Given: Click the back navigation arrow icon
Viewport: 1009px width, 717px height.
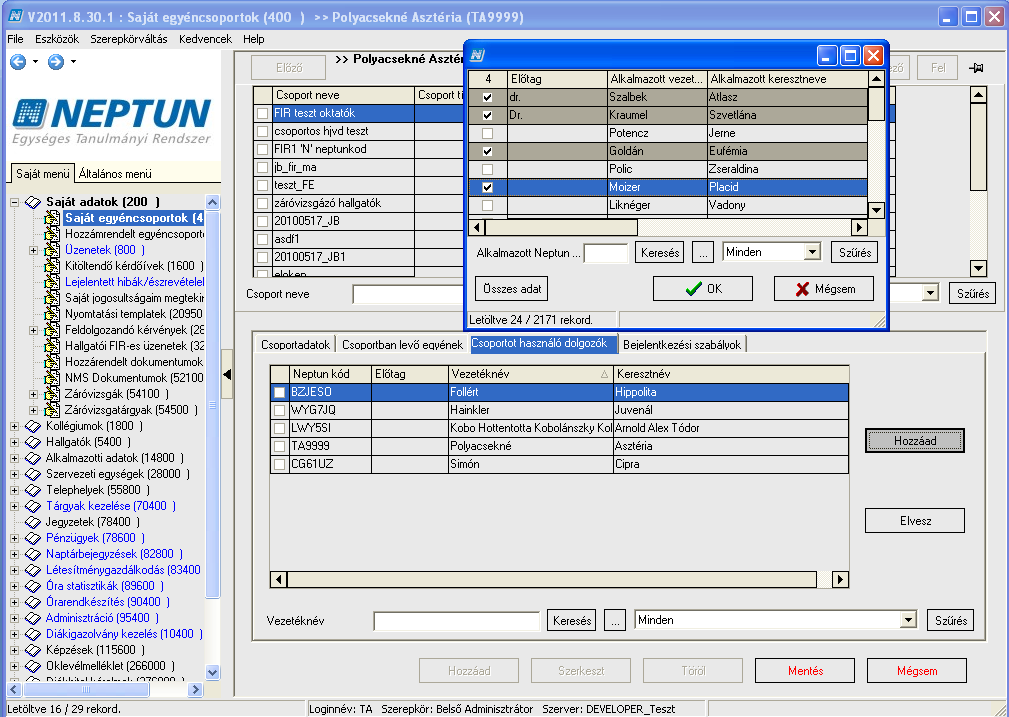Looking at the screenshot, I should (x=18, y=62).
